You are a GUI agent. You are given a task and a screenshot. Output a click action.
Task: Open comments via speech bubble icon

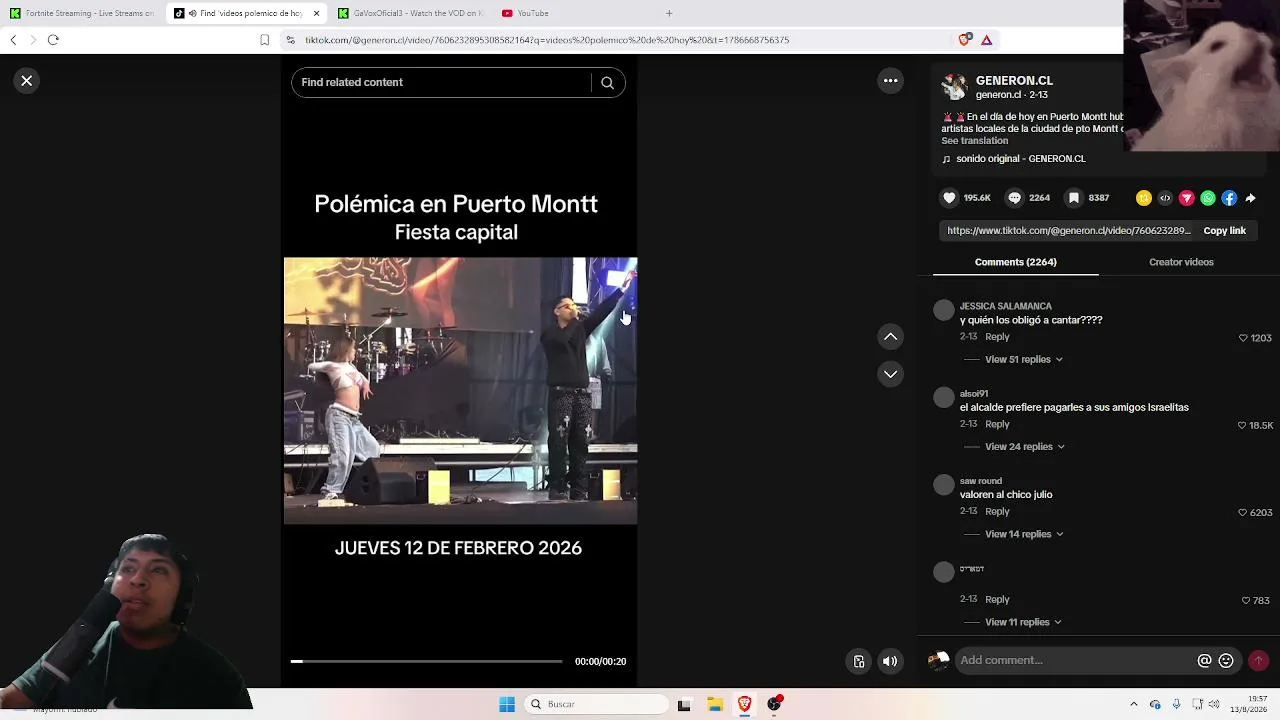point(1015,198)
